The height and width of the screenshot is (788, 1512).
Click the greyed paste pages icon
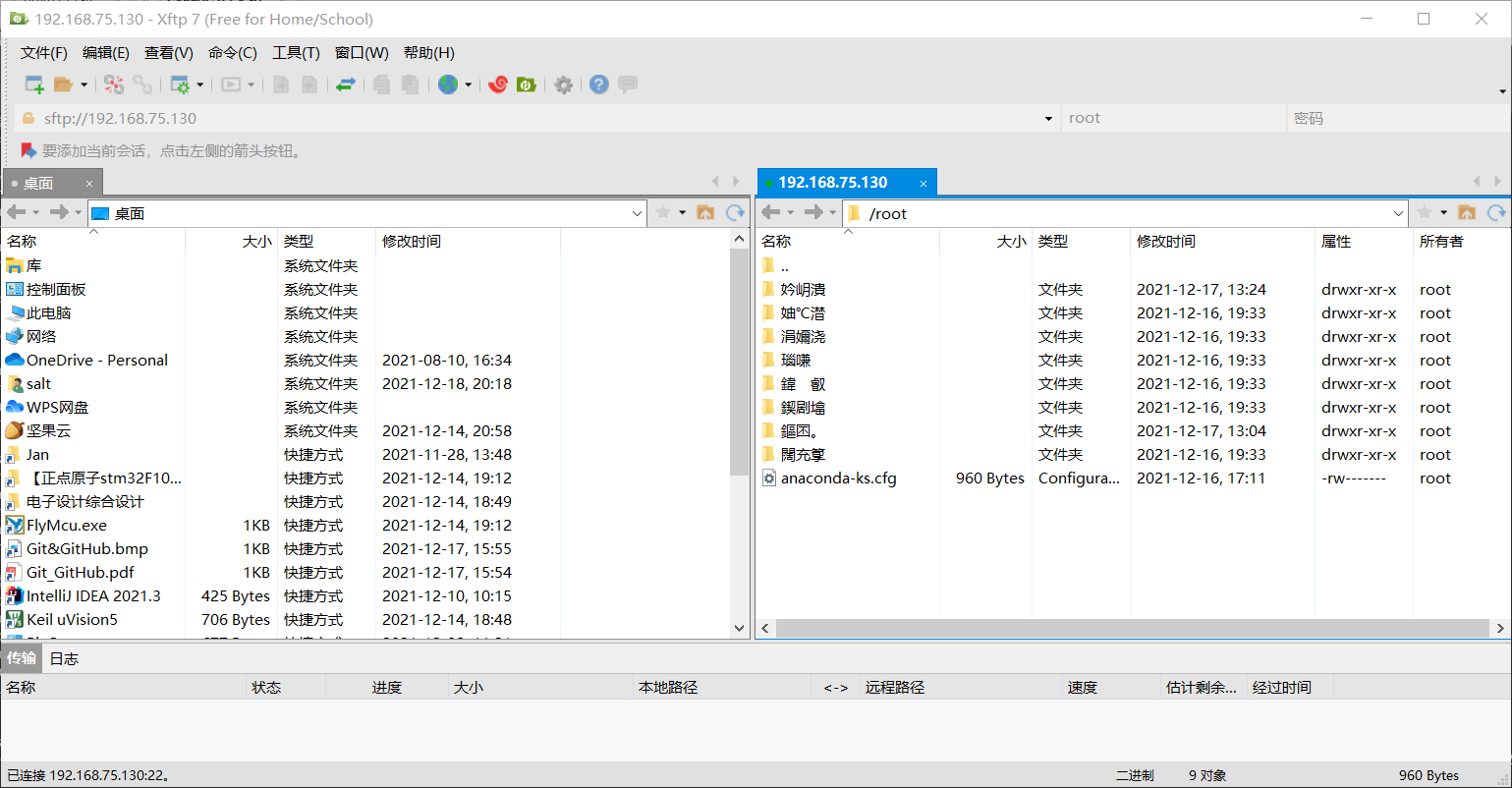click(411, 84)
